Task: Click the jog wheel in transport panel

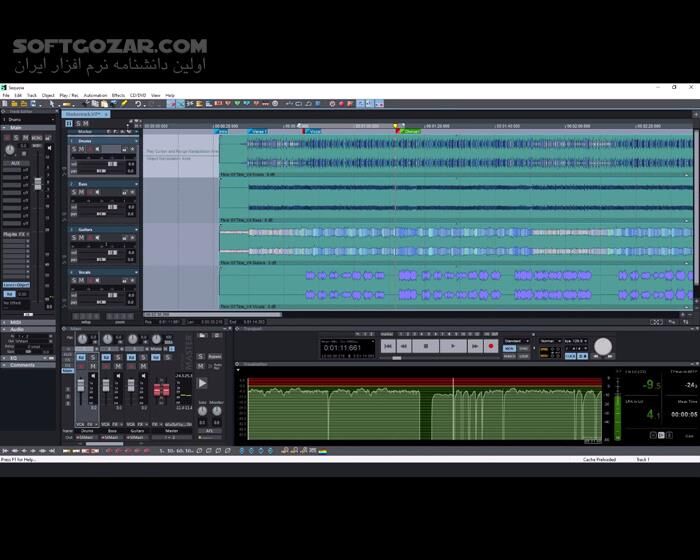Action: tap(603, 346)
